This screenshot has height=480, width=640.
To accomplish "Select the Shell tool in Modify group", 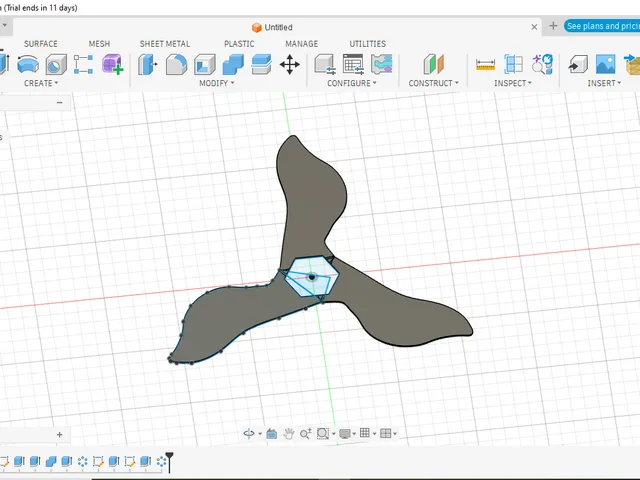I will [x=204, y=64].
